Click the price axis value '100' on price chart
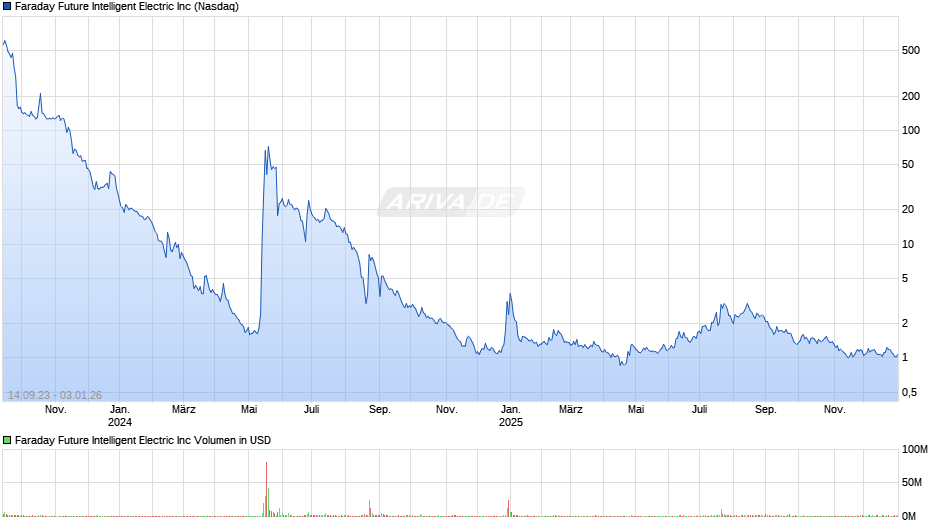 (911, 130)
